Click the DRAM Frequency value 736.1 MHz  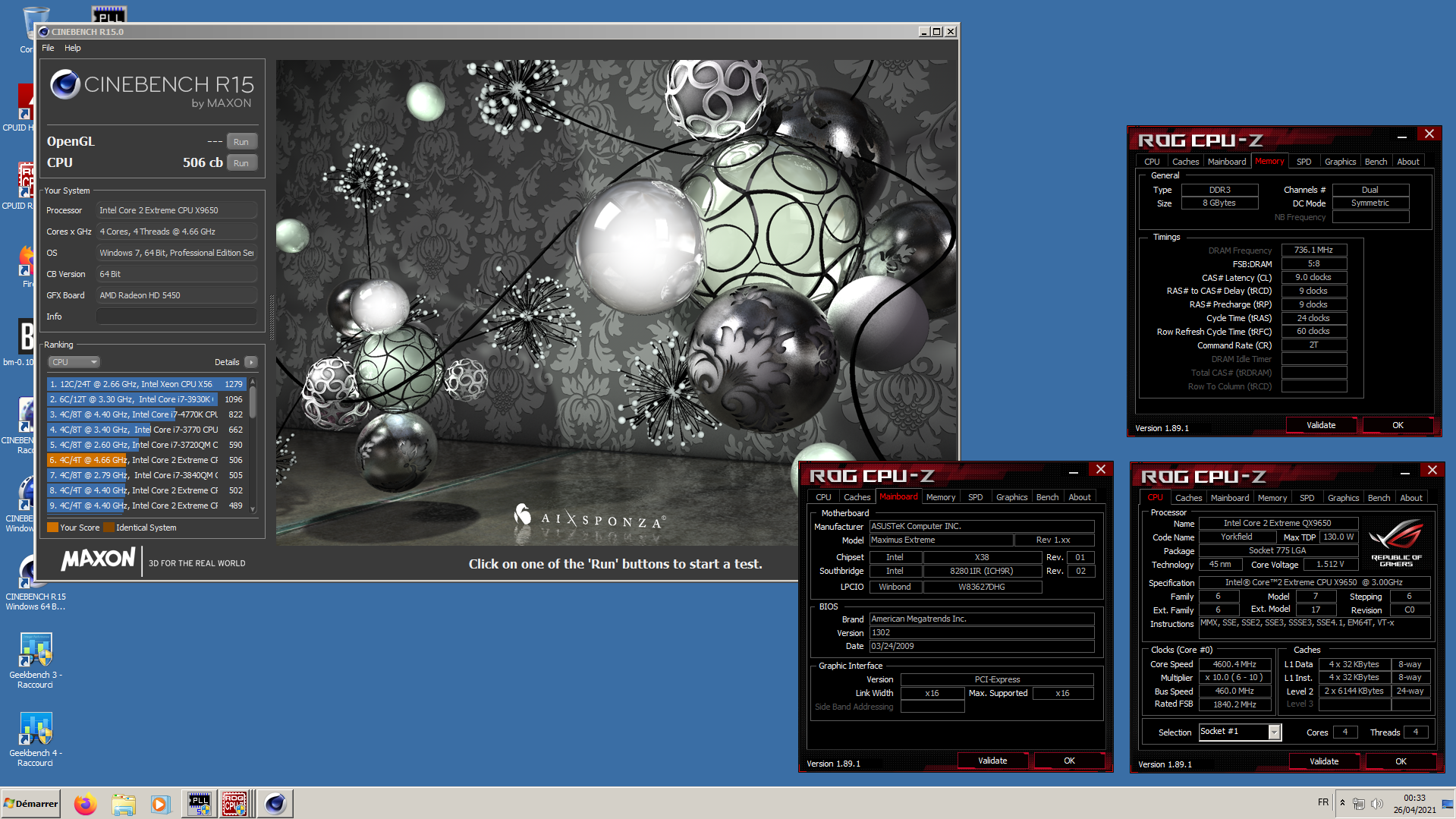[x=1313, y=250]
